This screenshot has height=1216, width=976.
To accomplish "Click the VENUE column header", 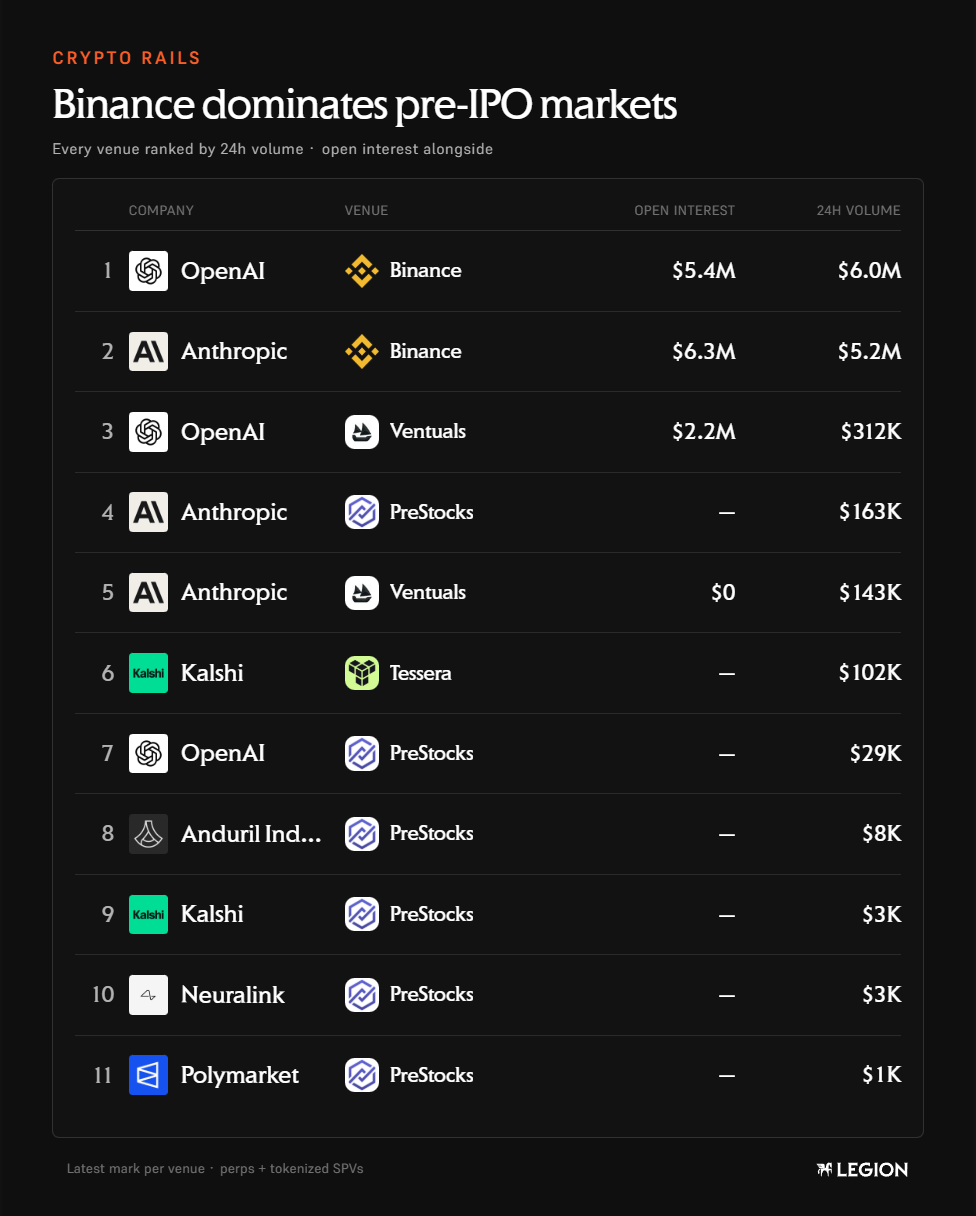I will coord(366,211).
